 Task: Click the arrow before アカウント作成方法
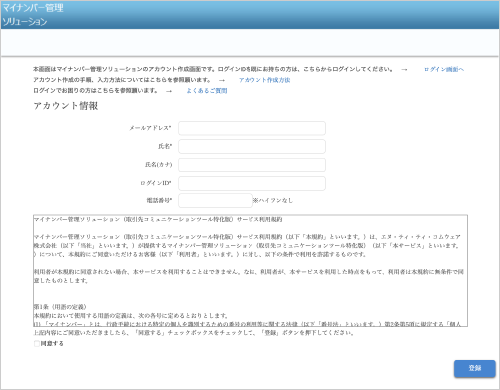pos(222,80)
